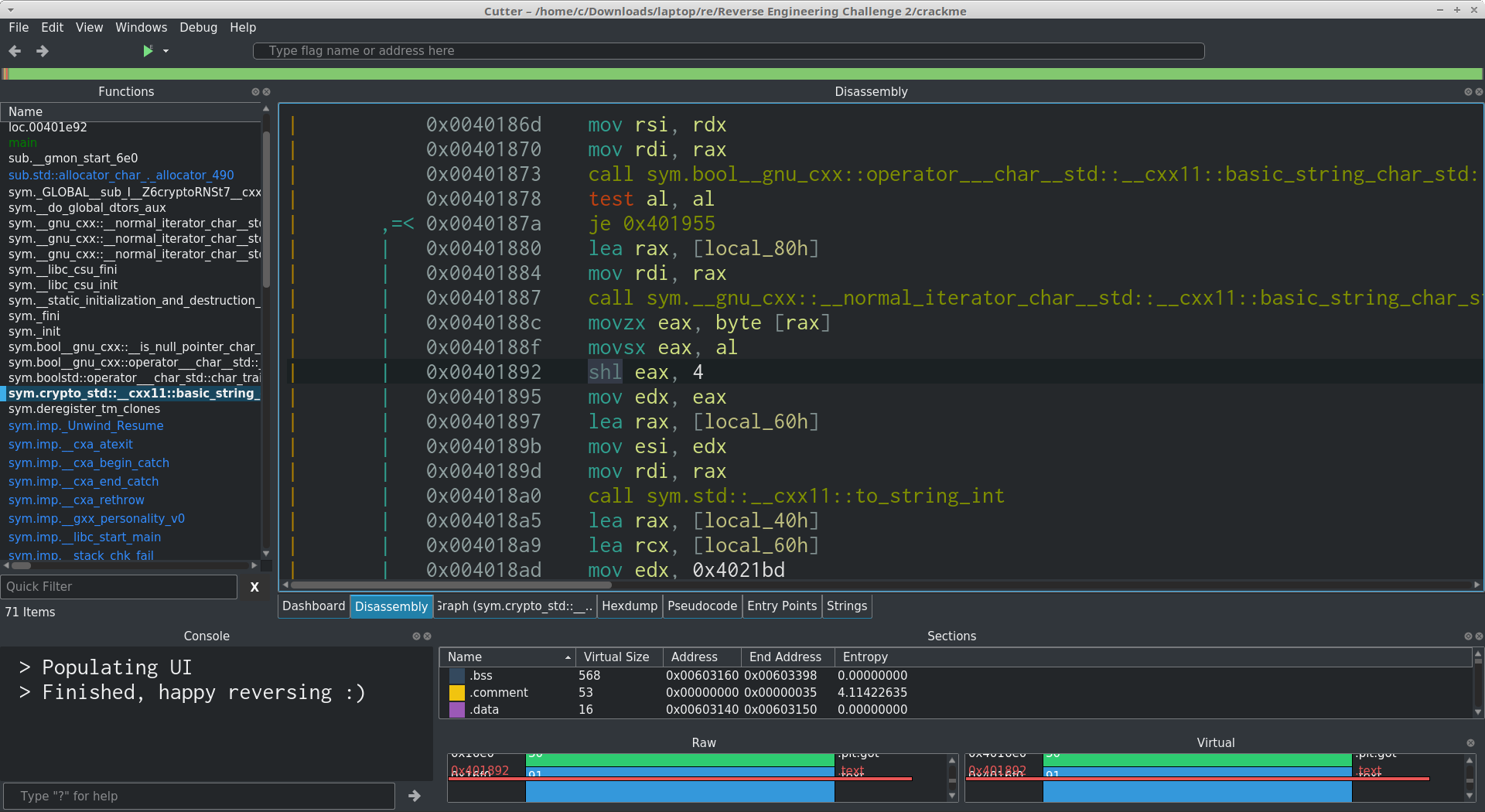Image resolution: width=1485 pixels, height=812 pixels.
Task: Click the green binary overview navigation bar
Action: tap(742, 74)
